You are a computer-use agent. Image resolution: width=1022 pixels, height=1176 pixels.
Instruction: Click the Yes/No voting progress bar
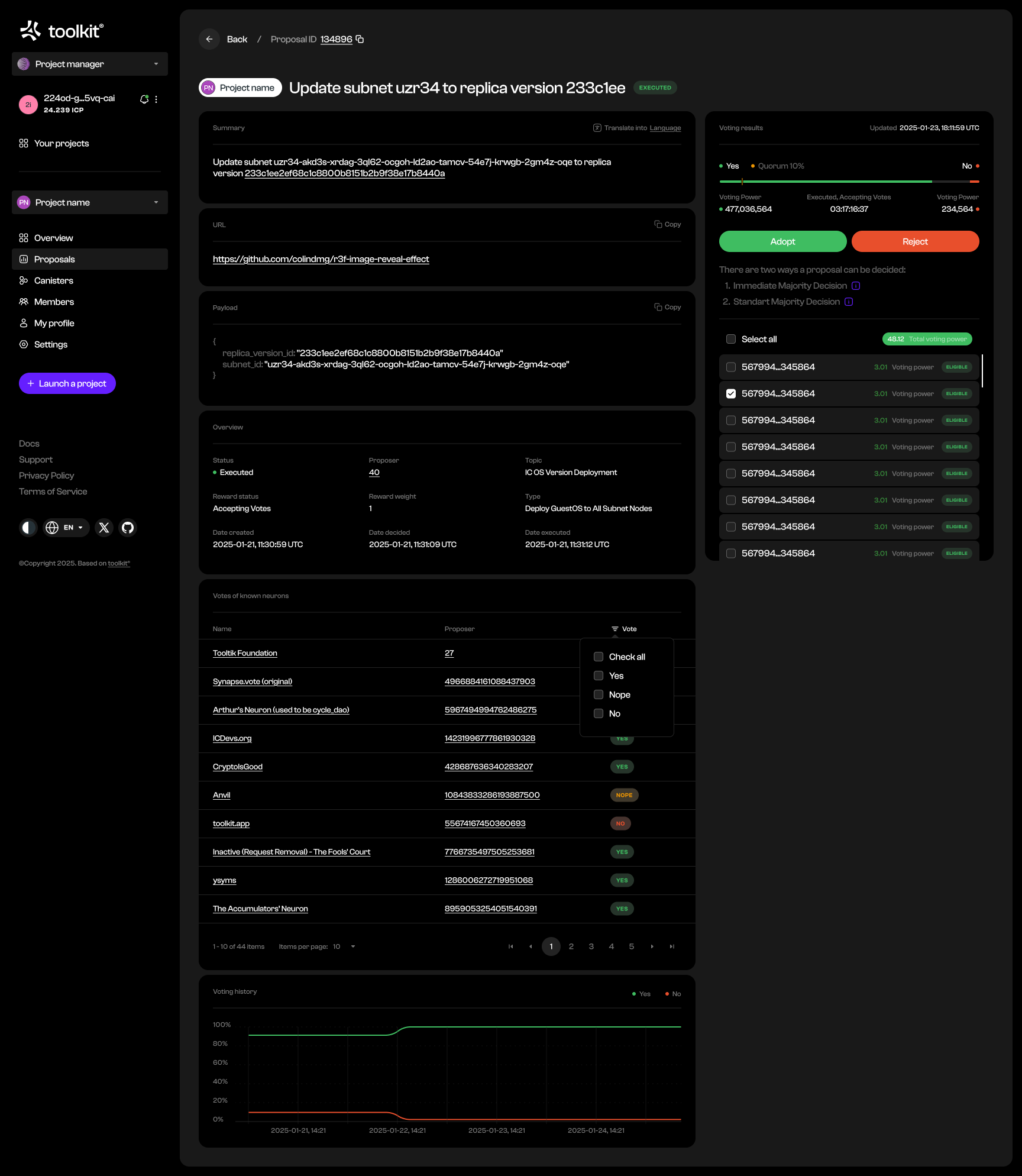849,182
